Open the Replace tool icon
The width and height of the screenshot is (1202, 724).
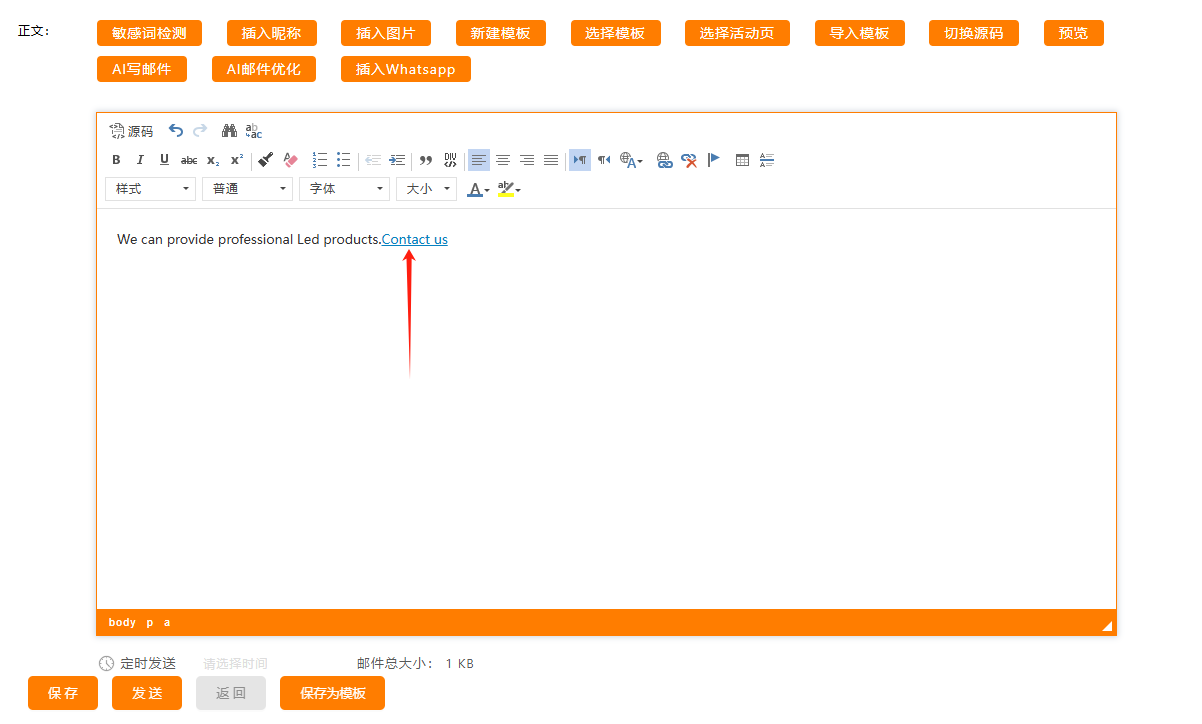click(x=254, y=131)
